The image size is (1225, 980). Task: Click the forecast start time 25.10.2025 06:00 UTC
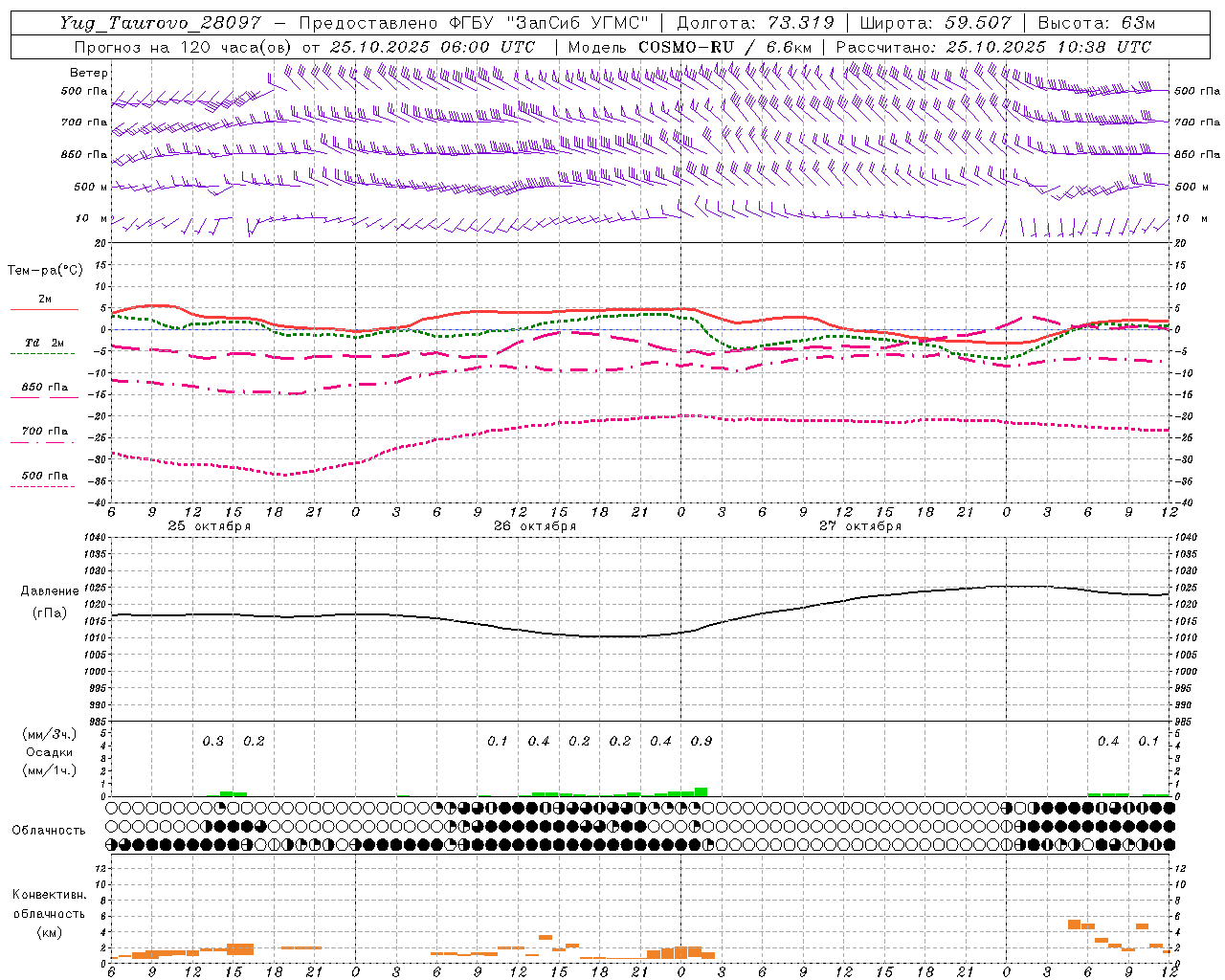click(433, 47)
